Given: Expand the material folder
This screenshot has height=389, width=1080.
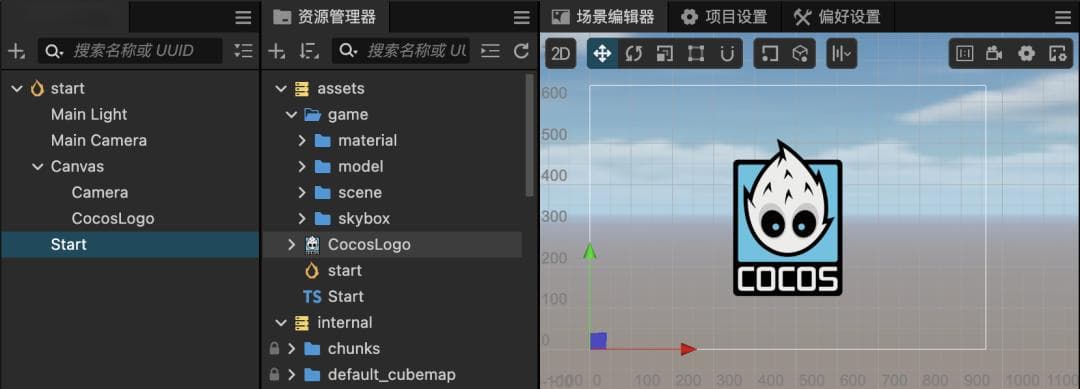Looking at the screenshot, I should pyautogui.click(x=302, y=140).
